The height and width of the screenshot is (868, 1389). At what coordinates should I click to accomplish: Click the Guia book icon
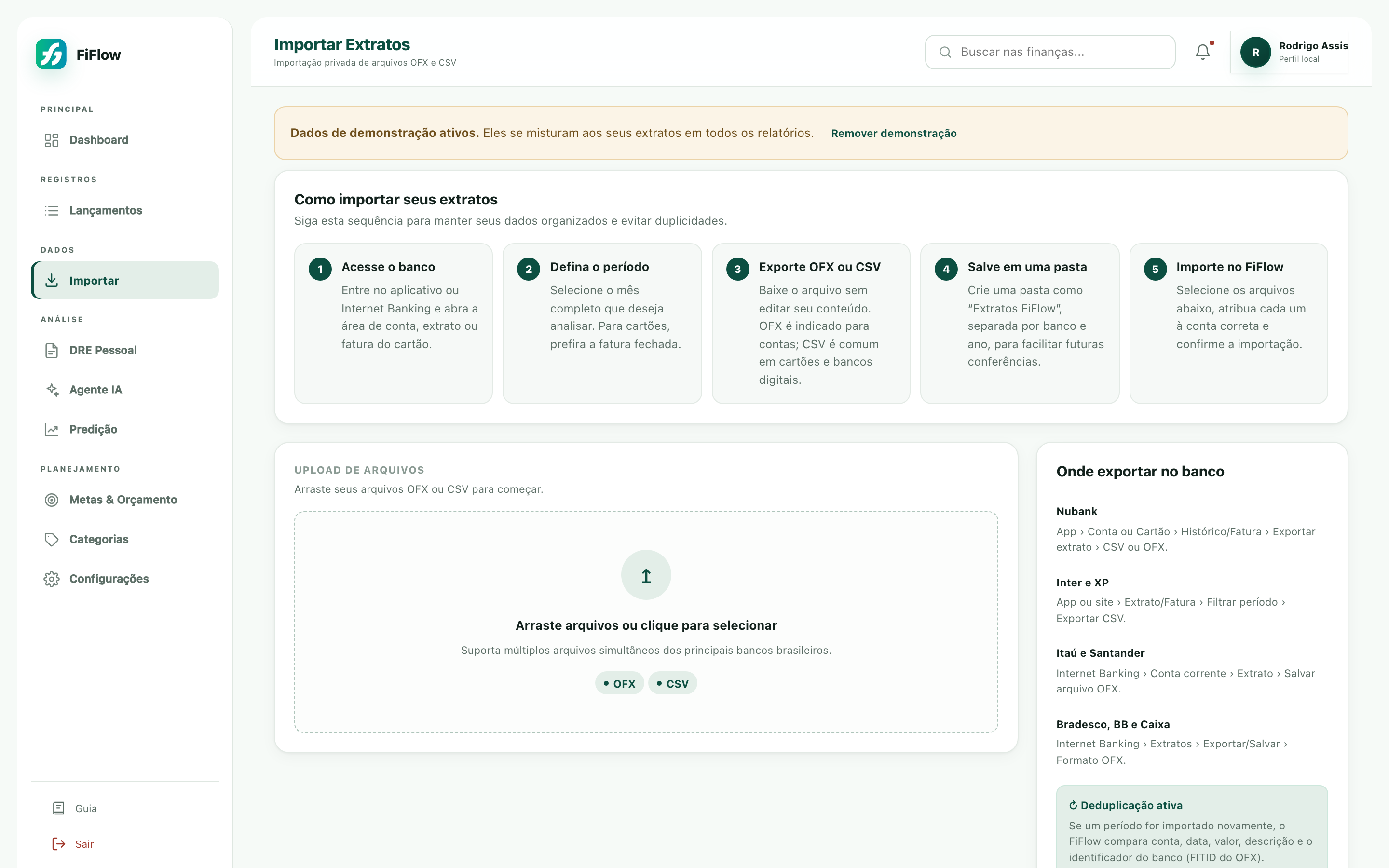58,808
